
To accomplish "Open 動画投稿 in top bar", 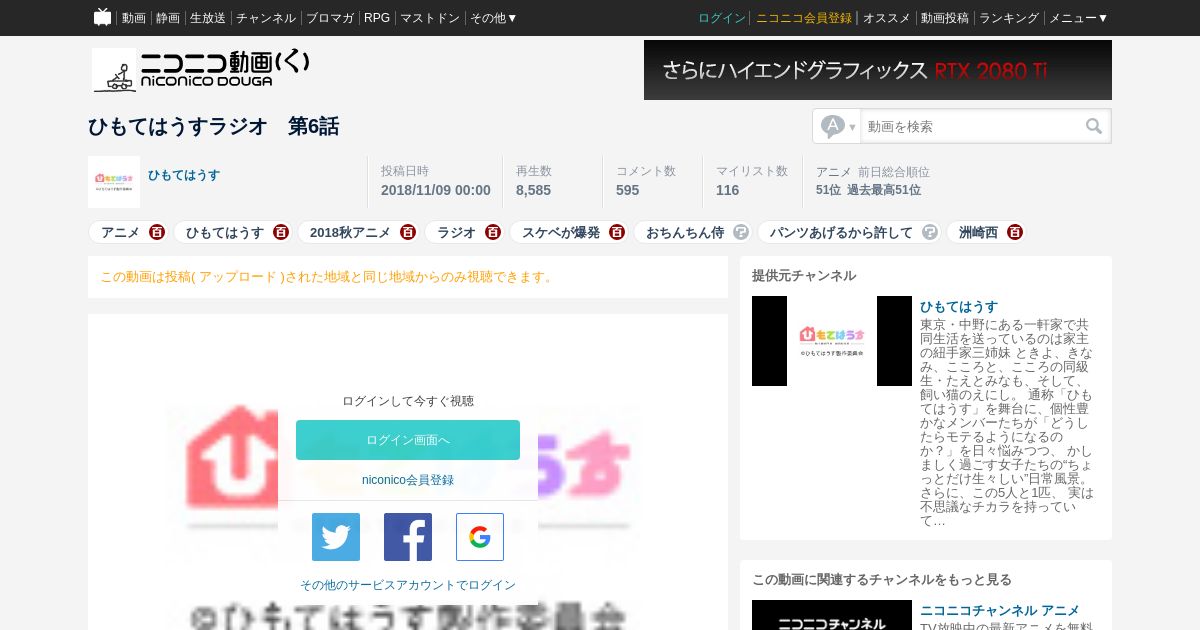I will point(945,18).
